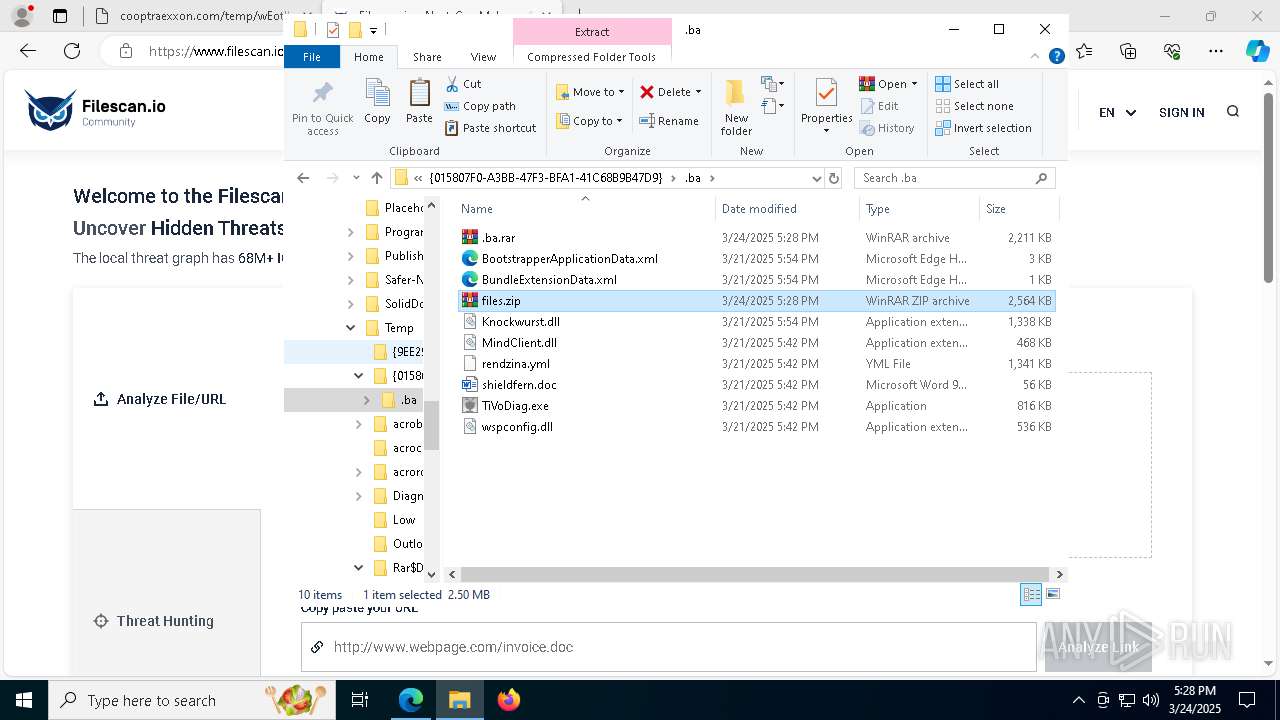Click the Edit ribbon button
This screenshot has width=1280, height=720.
(879, 106)
